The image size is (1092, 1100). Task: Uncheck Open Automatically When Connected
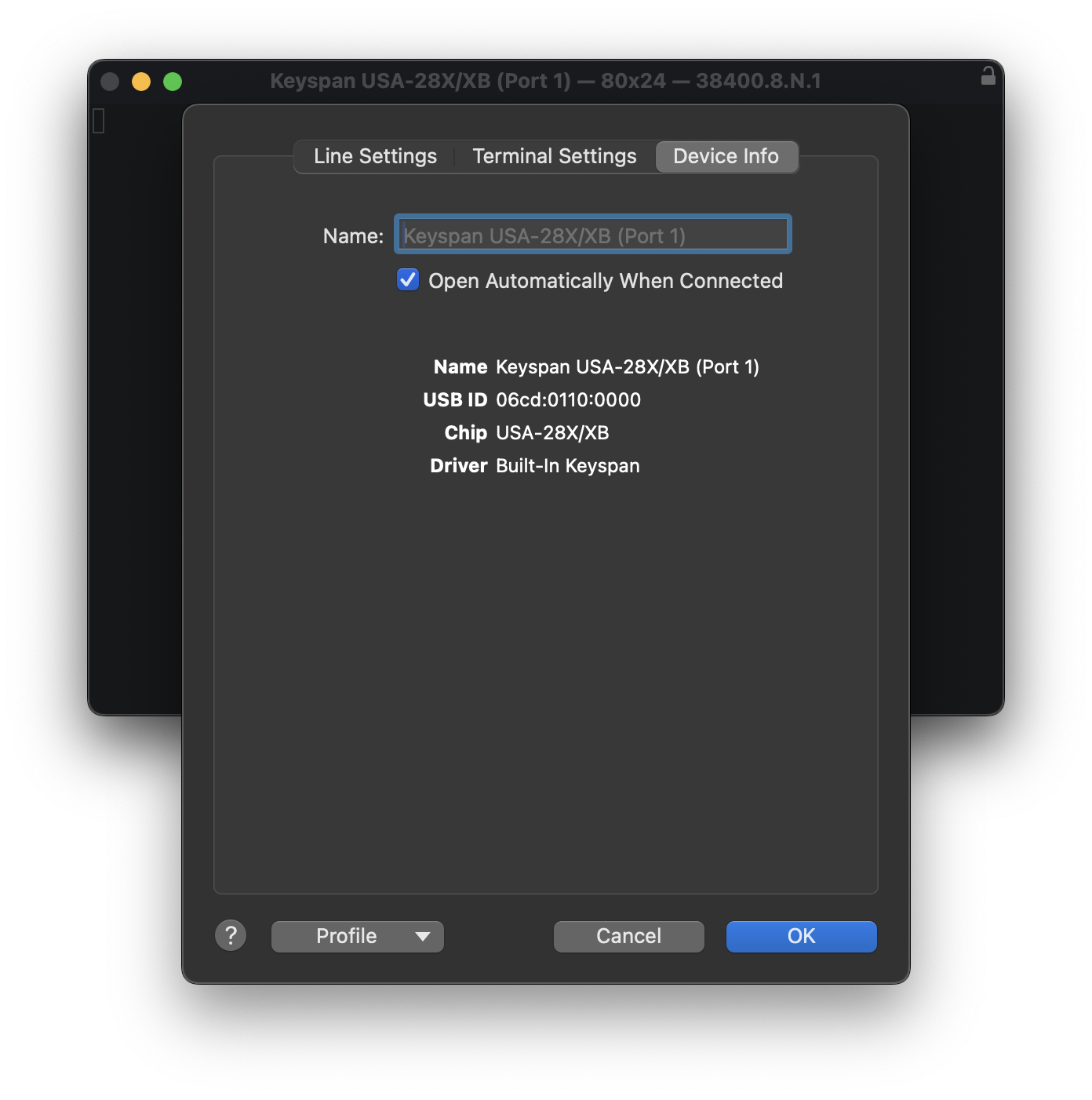click(408, 279)
